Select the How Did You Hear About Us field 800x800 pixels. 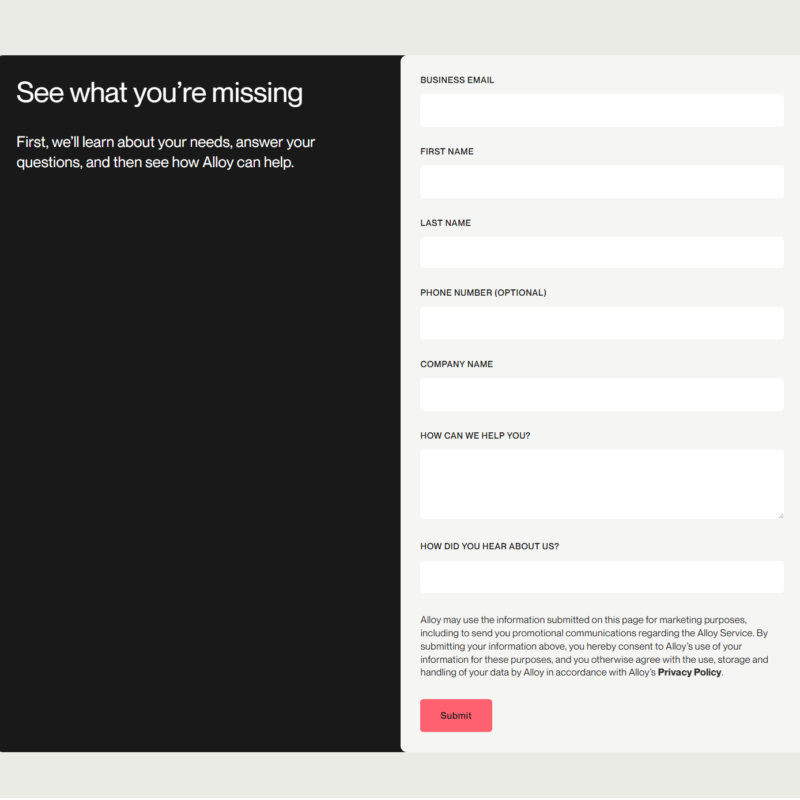(601, 577)
